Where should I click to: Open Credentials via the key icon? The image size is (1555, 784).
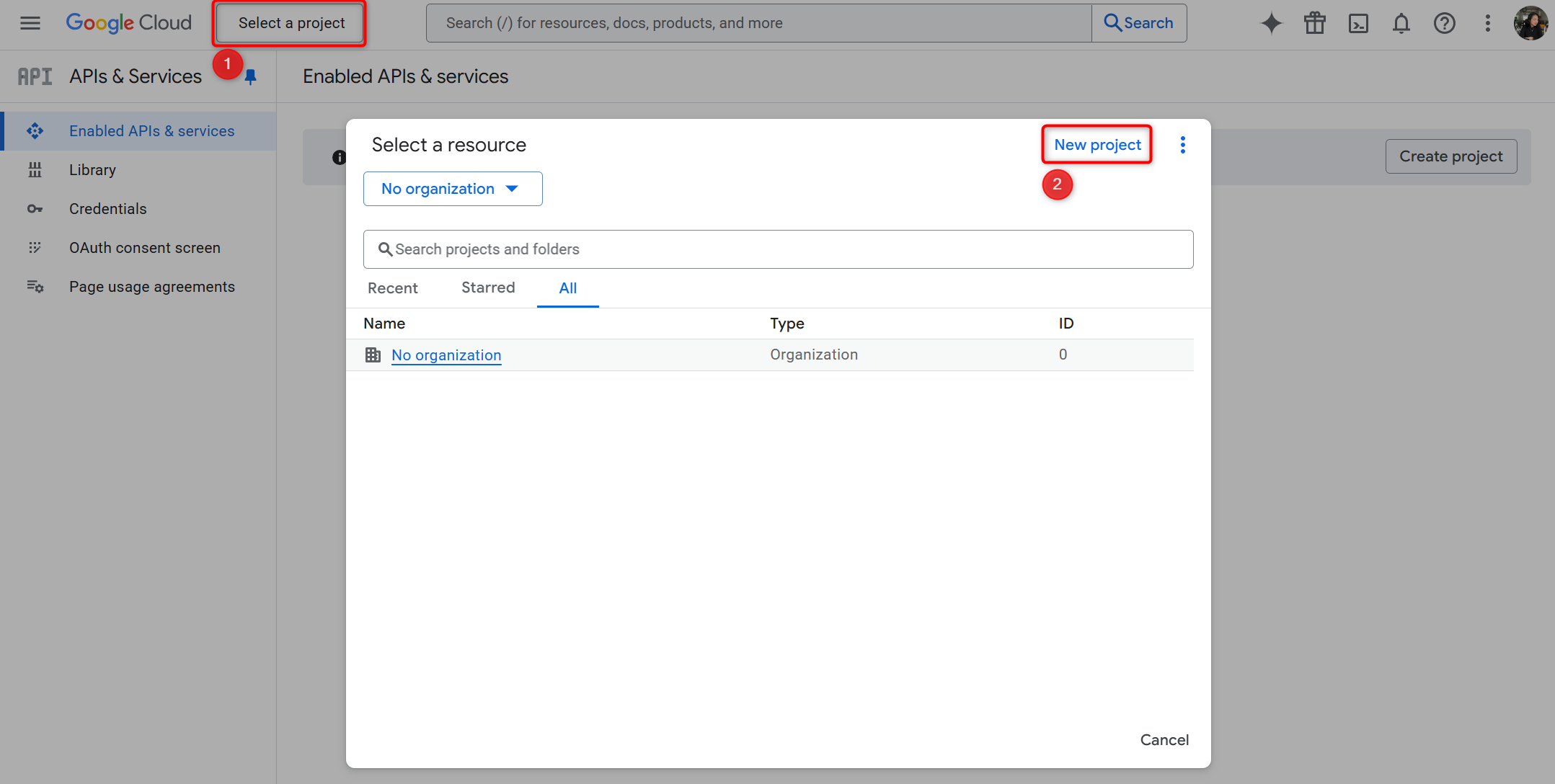tap(35, 208)
